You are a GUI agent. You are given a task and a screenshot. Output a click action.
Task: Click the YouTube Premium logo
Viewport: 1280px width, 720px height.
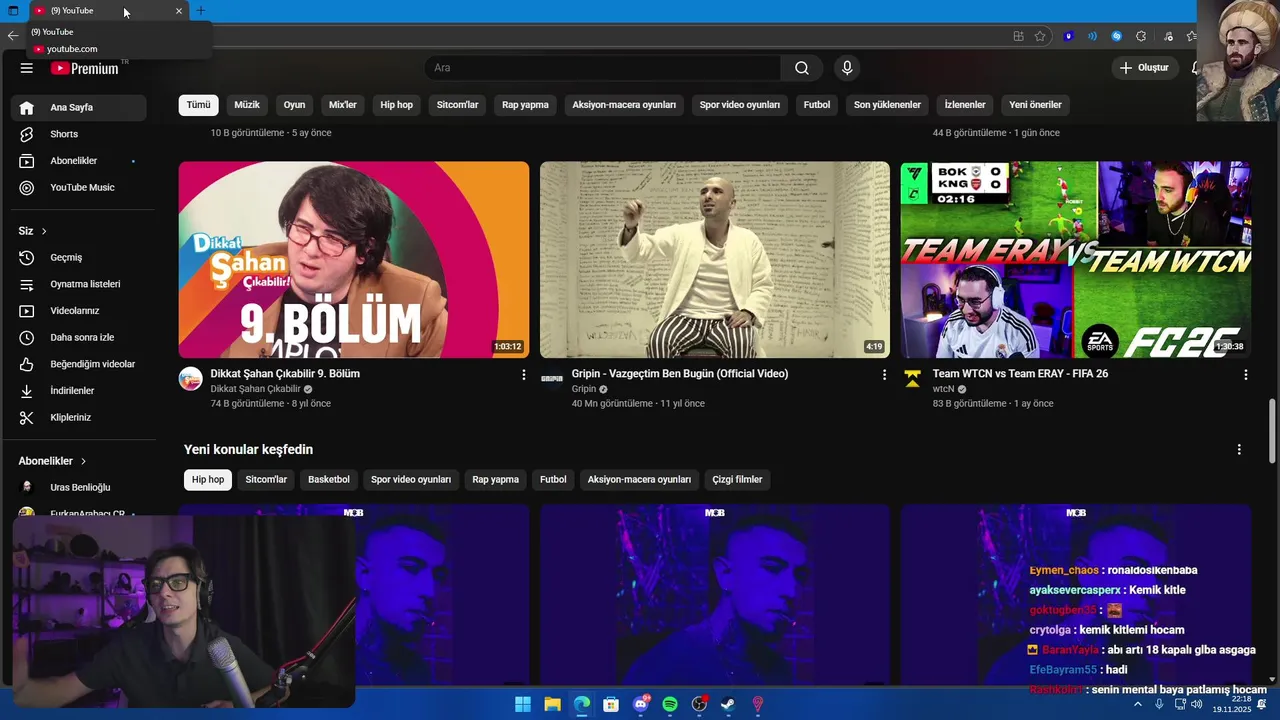(85, 68)
